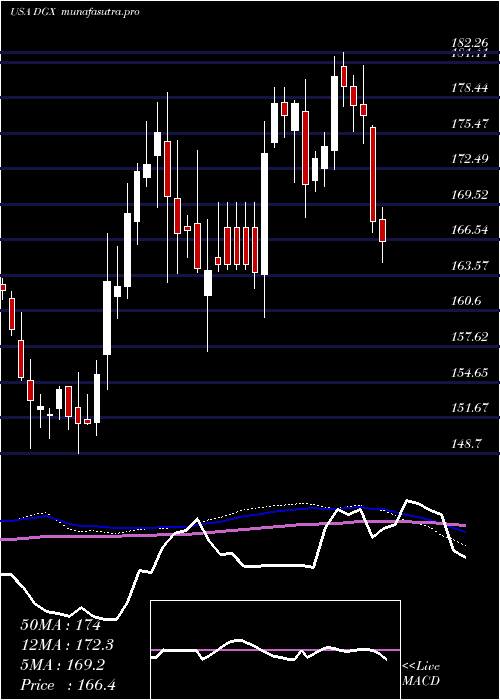Click the 169.52 price label

click(469, 194)
